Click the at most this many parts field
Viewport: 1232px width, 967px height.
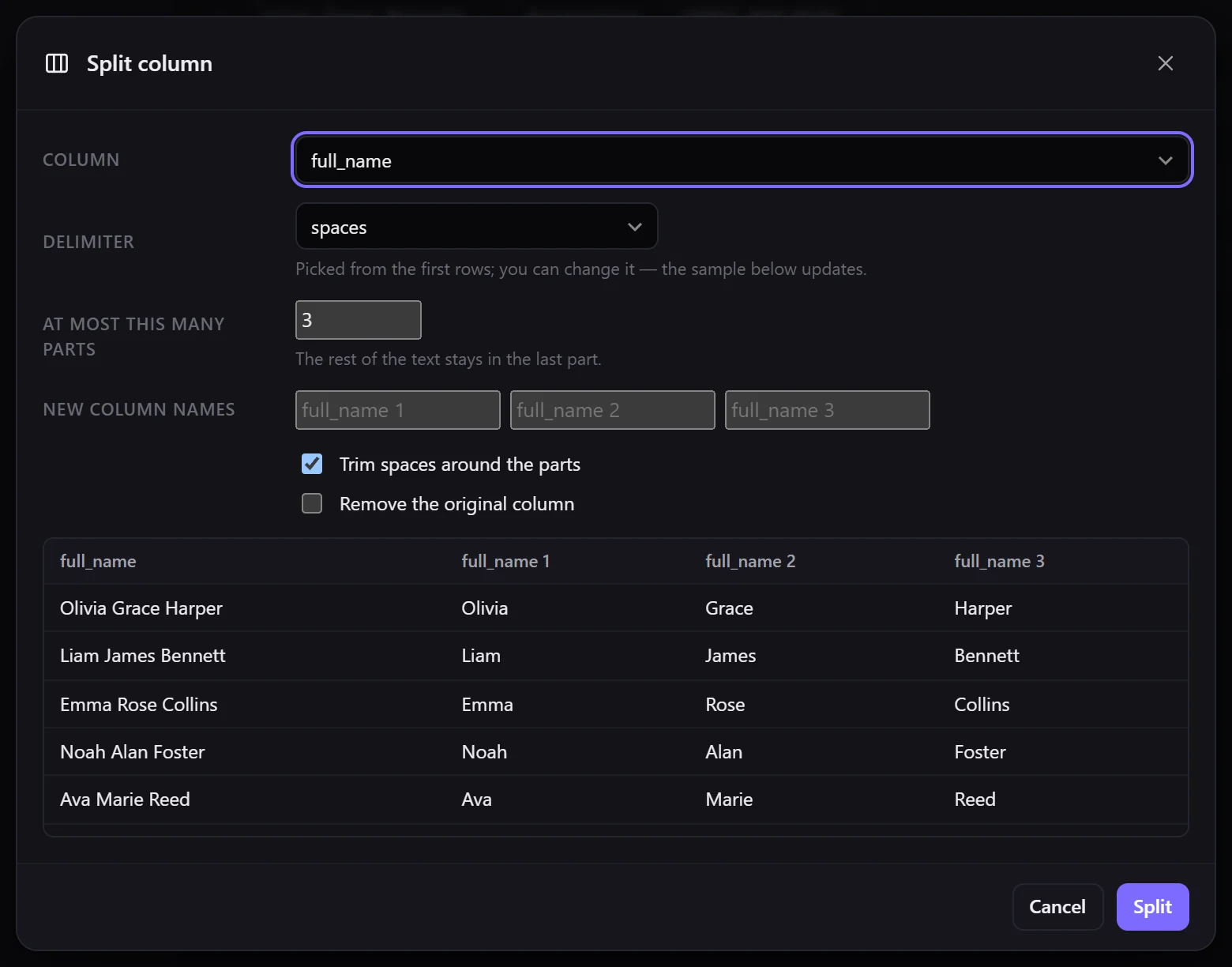(x=358, y=320)
